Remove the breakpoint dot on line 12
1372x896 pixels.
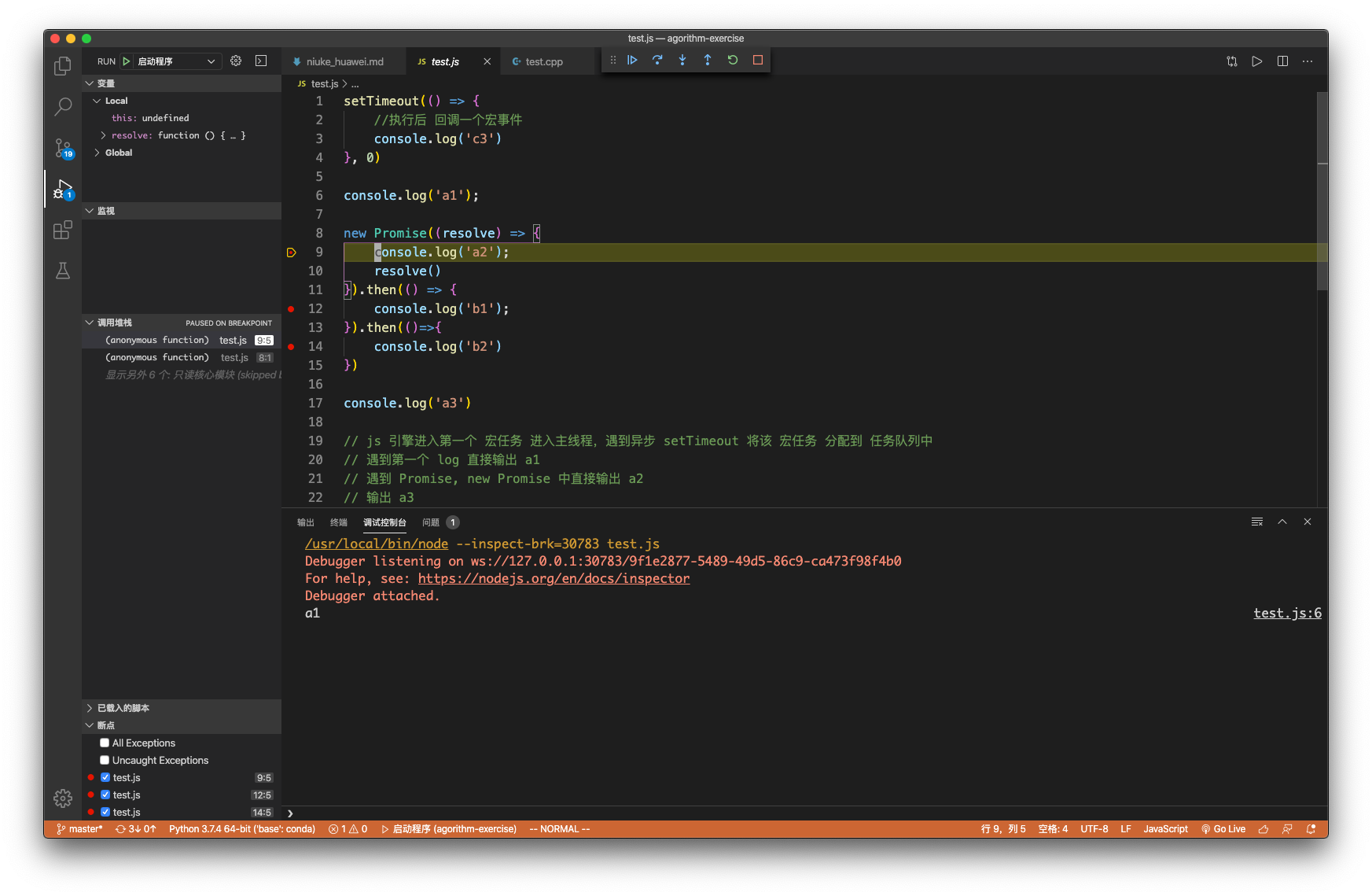pyautogui.click(x=291, y=309)
